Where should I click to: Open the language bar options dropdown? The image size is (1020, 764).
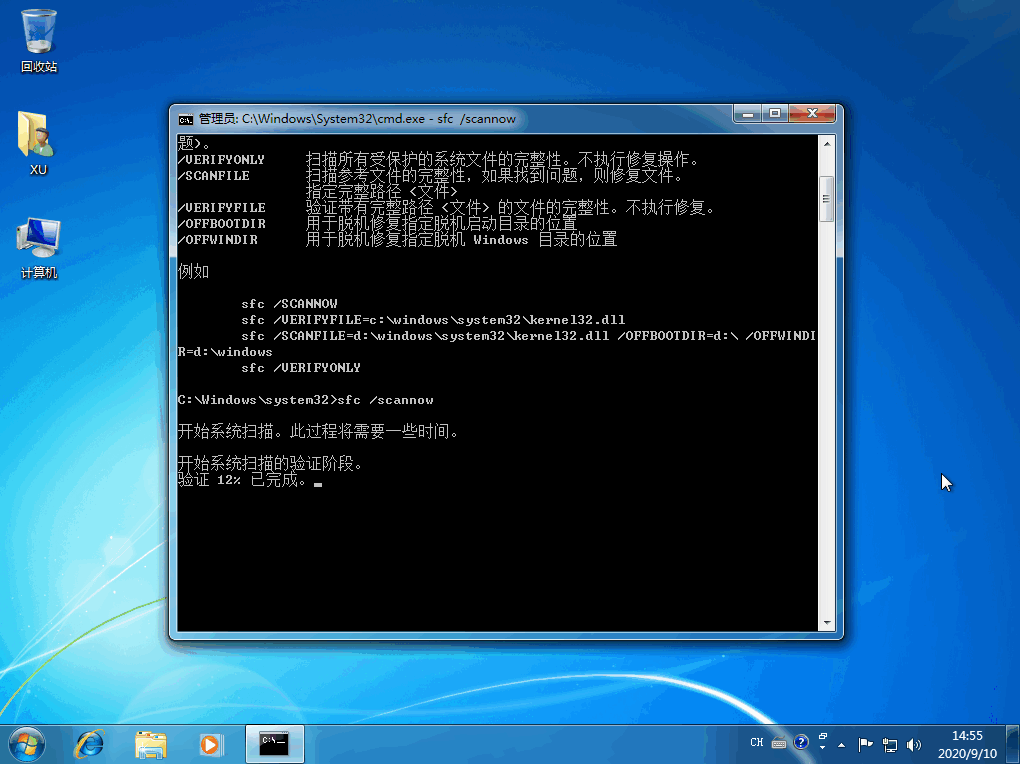pos(822,745)
